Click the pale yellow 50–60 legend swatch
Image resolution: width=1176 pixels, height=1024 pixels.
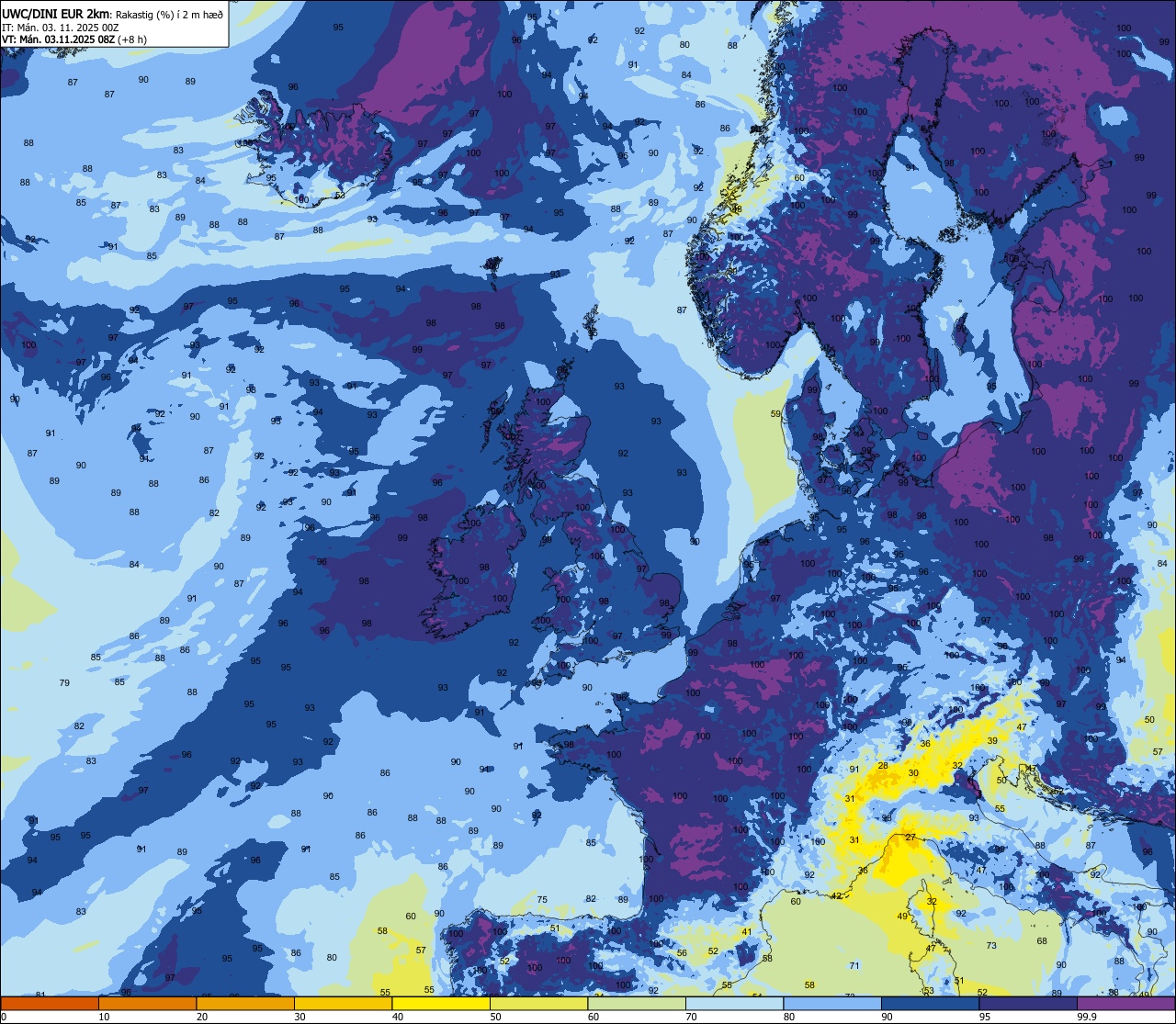pos(538,1003)
